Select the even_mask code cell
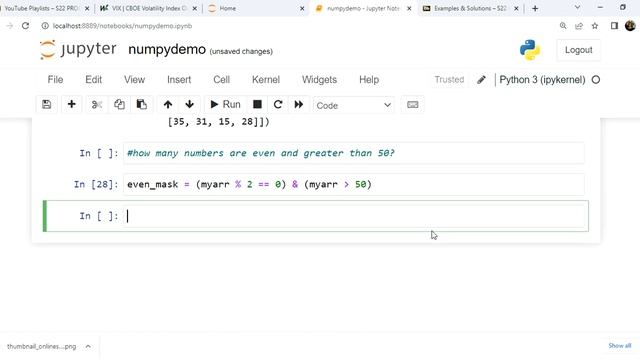This screenshot has height=360, width=640. tap(354, 184)
